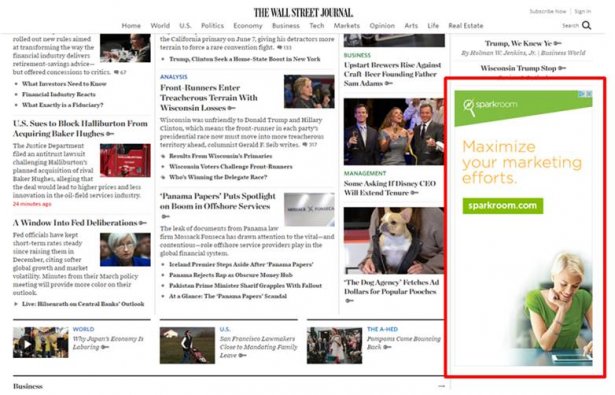615x395 pixels.
Task: Open the Politics section
Action: [x=212, y=25]
